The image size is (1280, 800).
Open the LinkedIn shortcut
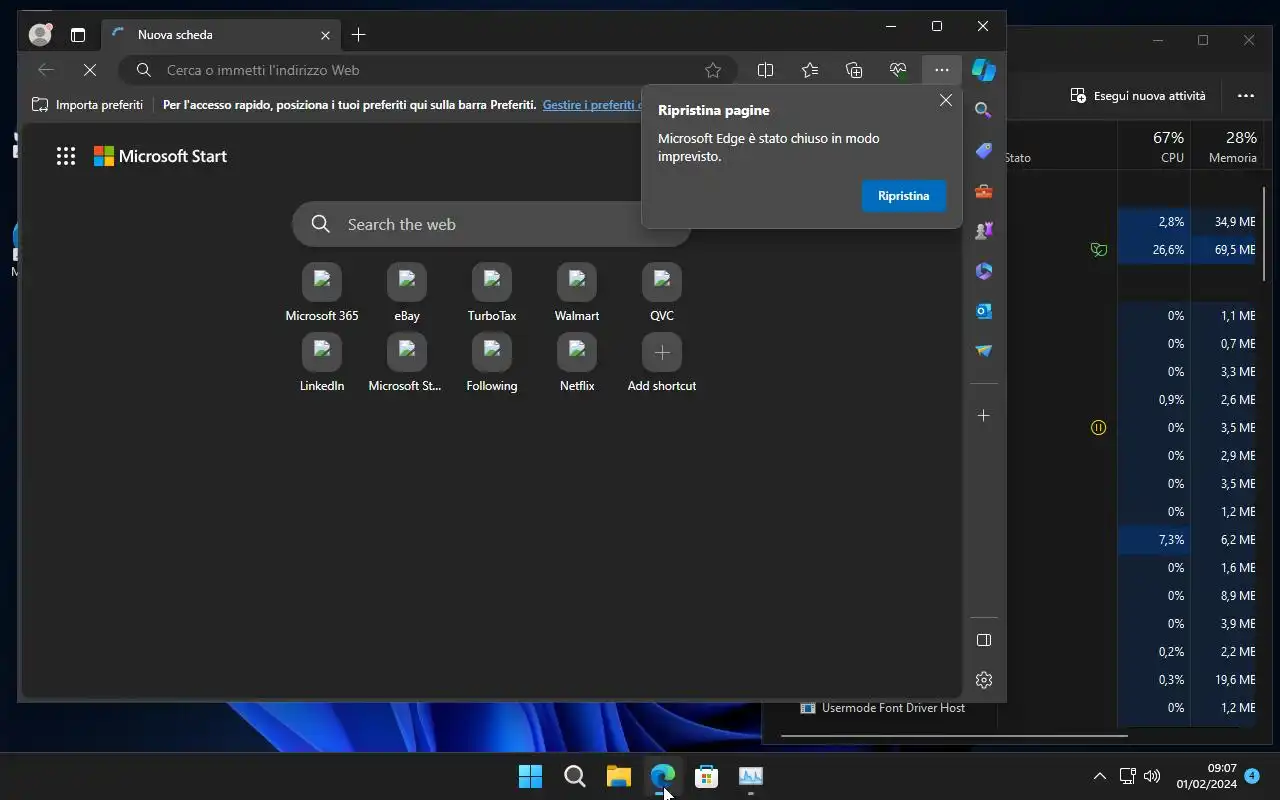pos(322,363)
